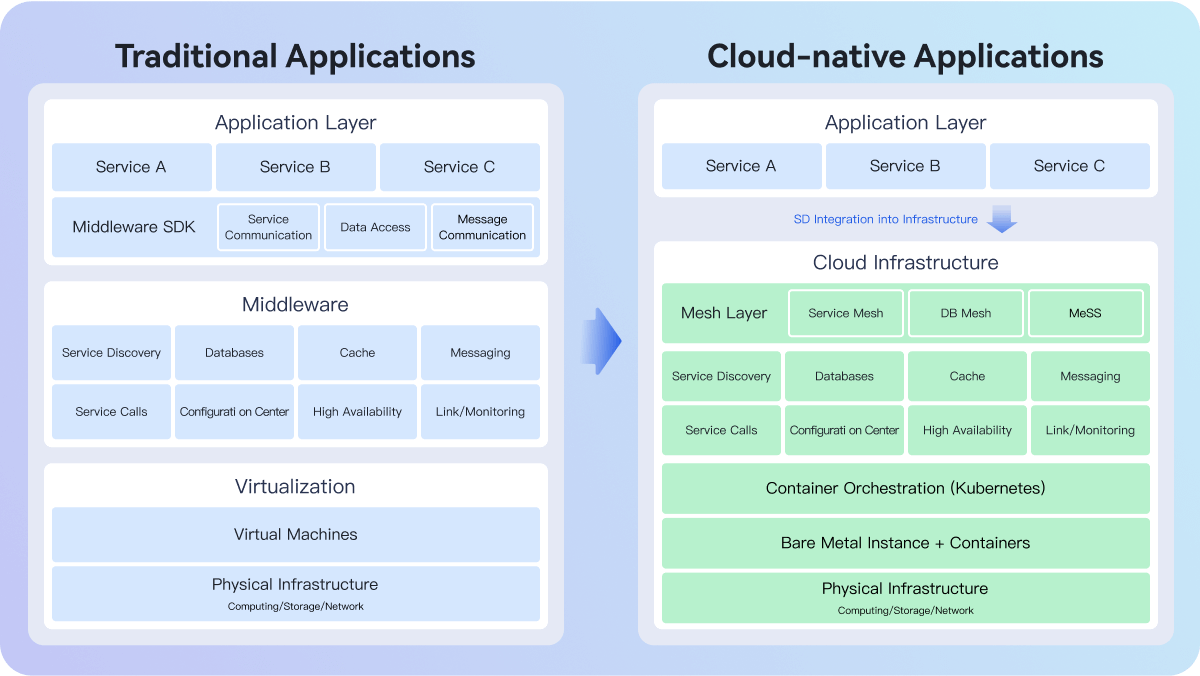Select the Message Communication box

(x=483, y=227)
